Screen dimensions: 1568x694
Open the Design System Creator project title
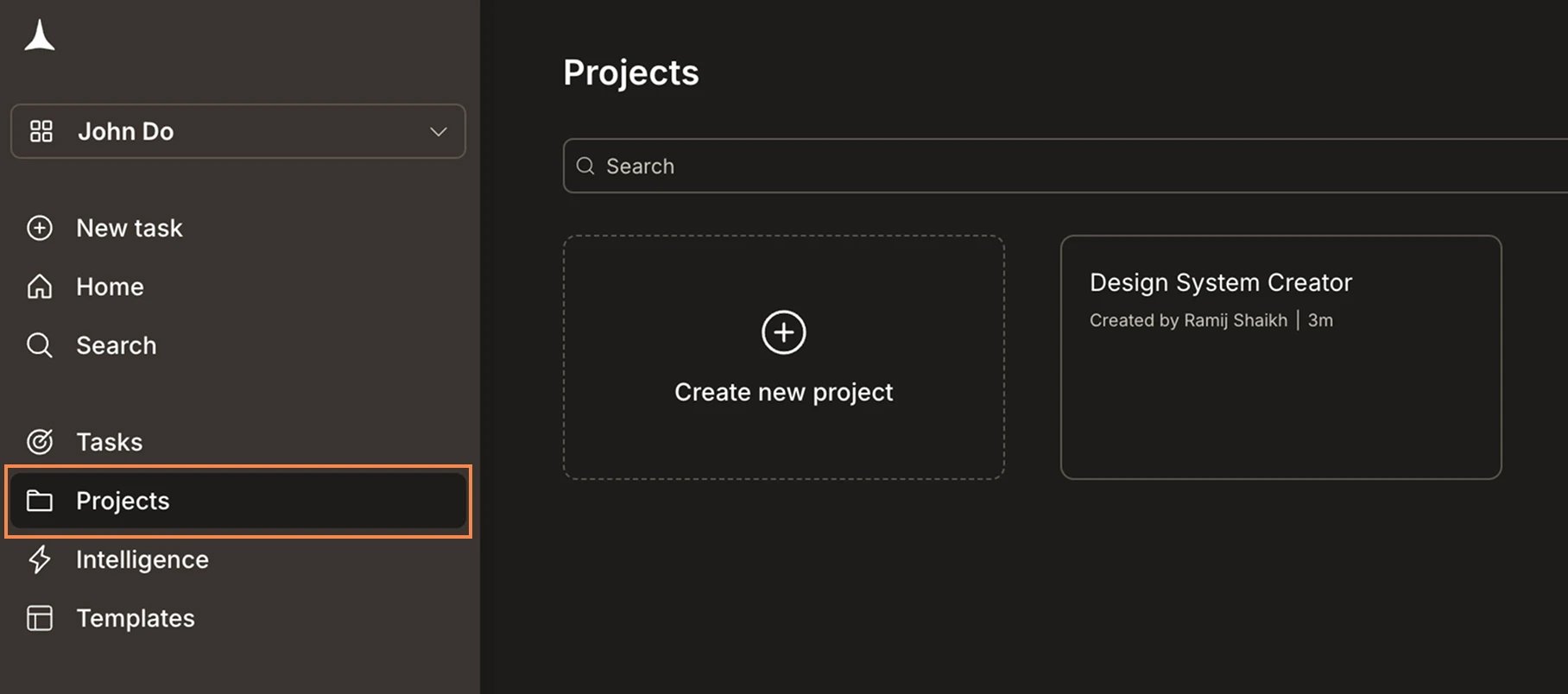(1221, 282)
